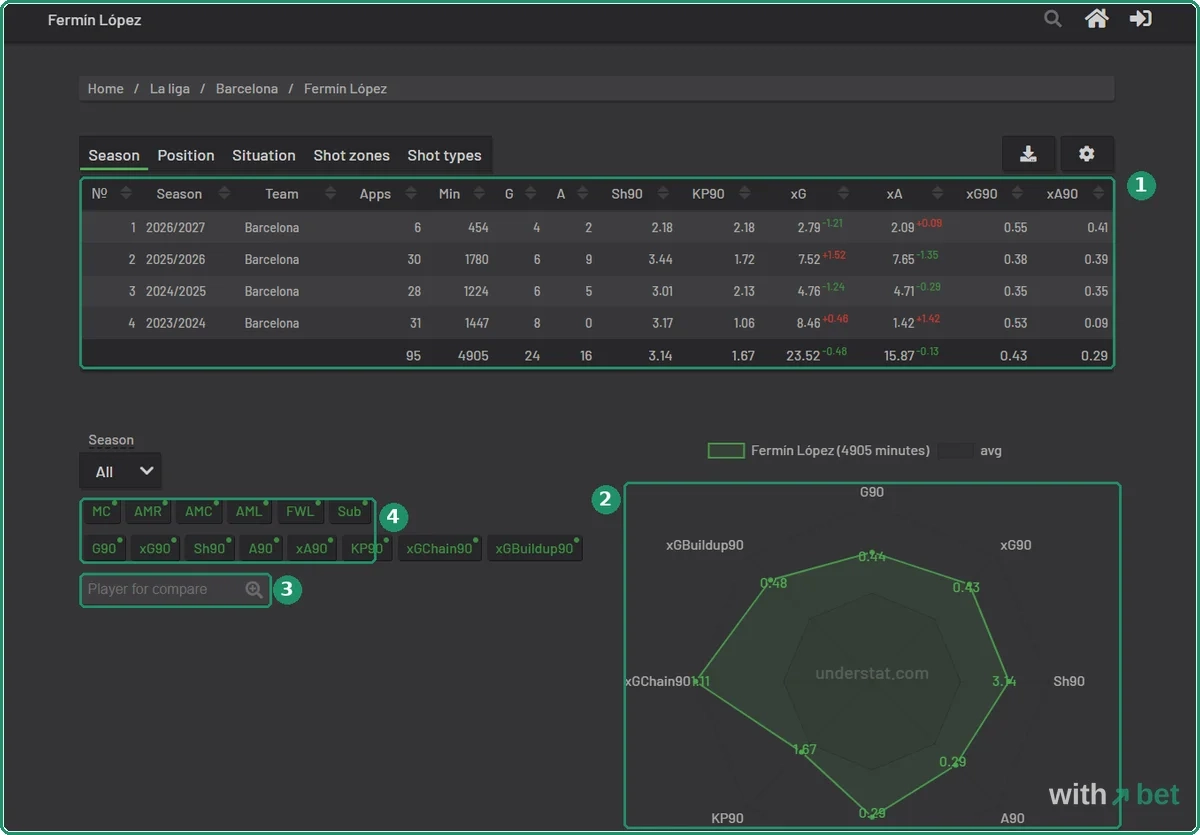Toggle the xGBuildup90 metric chip
Screen dimensions: 1200x835
535,549
